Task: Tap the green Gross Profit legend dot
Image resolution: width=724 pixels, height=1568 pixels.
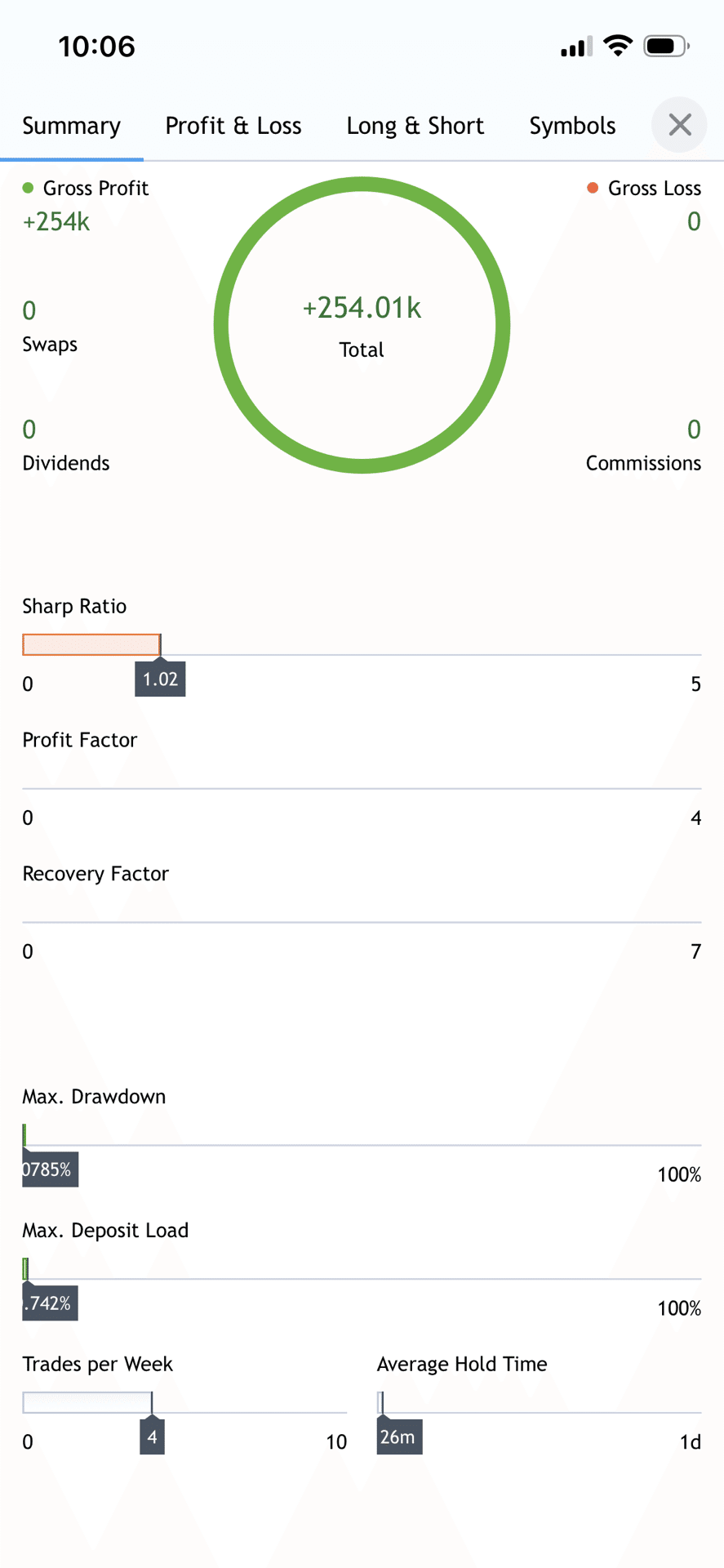Action: (x=28, y=189)
